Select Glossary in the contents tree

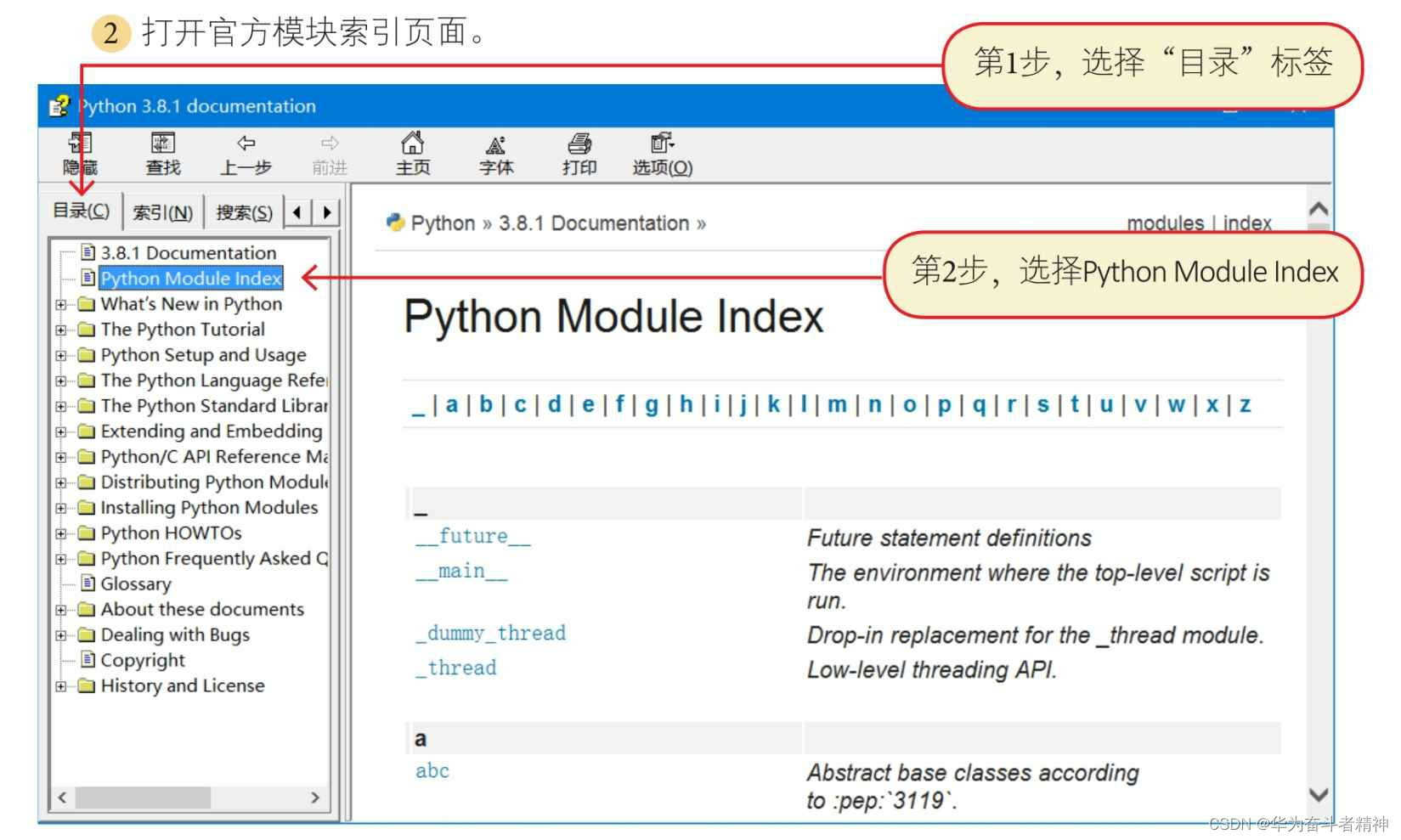pos(136,583)
